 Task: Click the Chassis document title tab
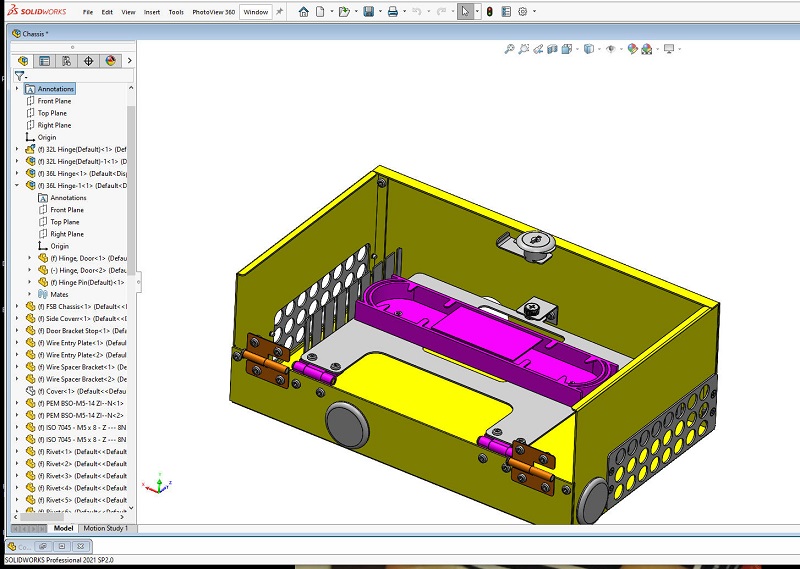(30, 34)
